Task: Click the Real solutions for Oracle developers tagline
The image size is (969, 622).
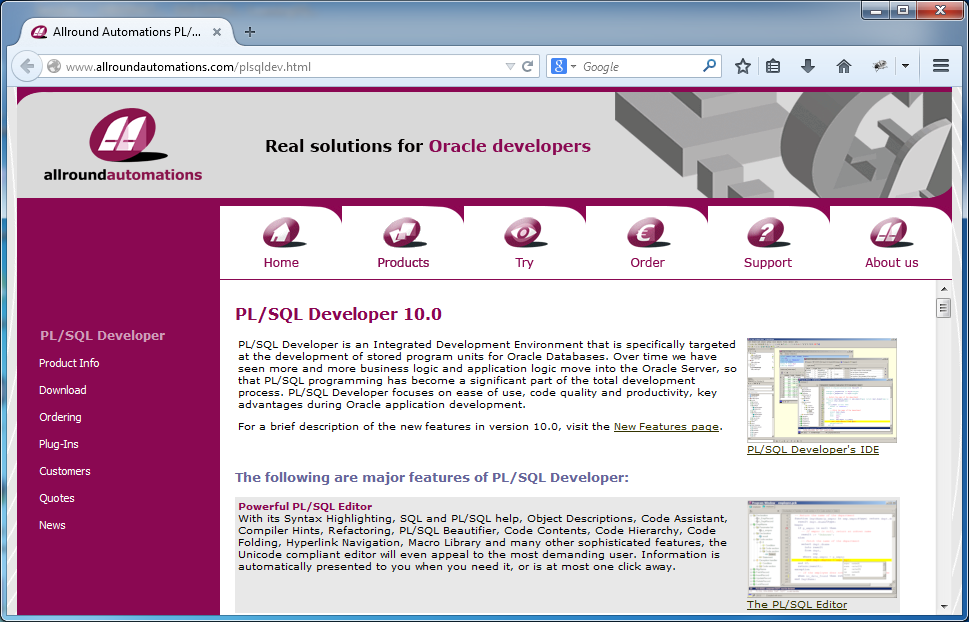Action: pyautogui.click(x=428, y=146)
